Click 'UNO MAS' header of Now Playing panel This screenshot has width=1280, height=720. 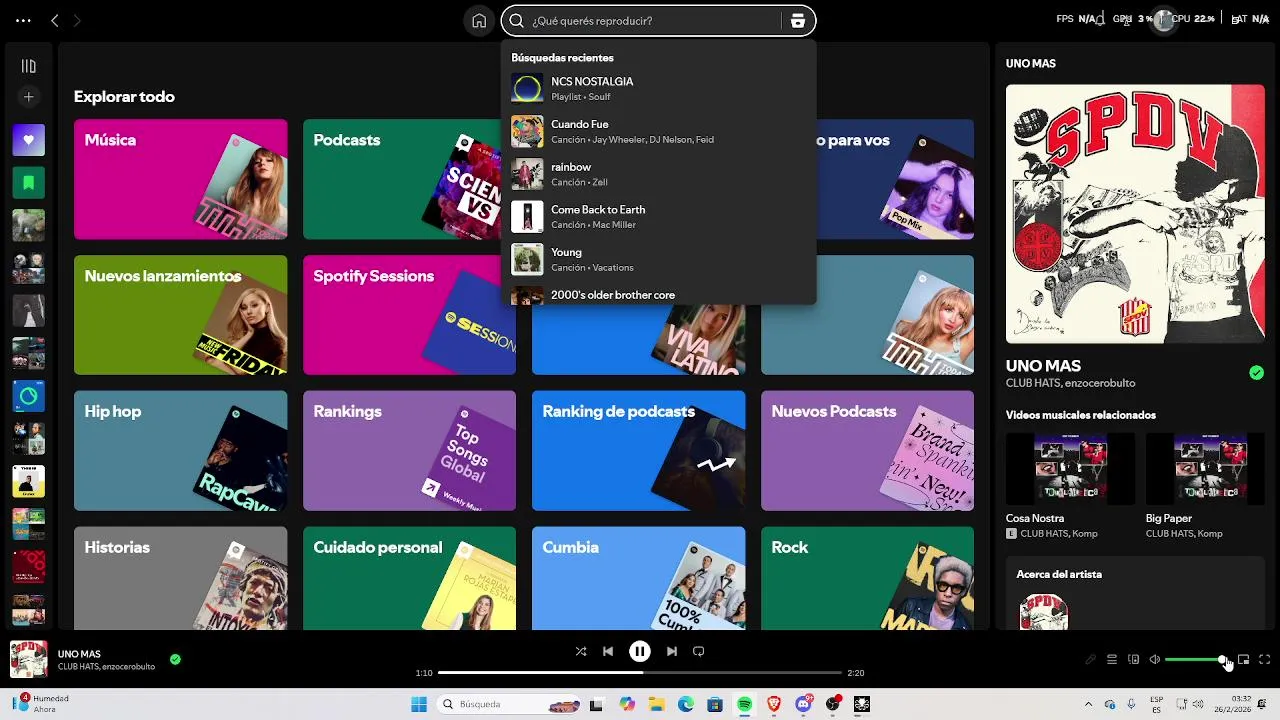(x=1031, y=64)
